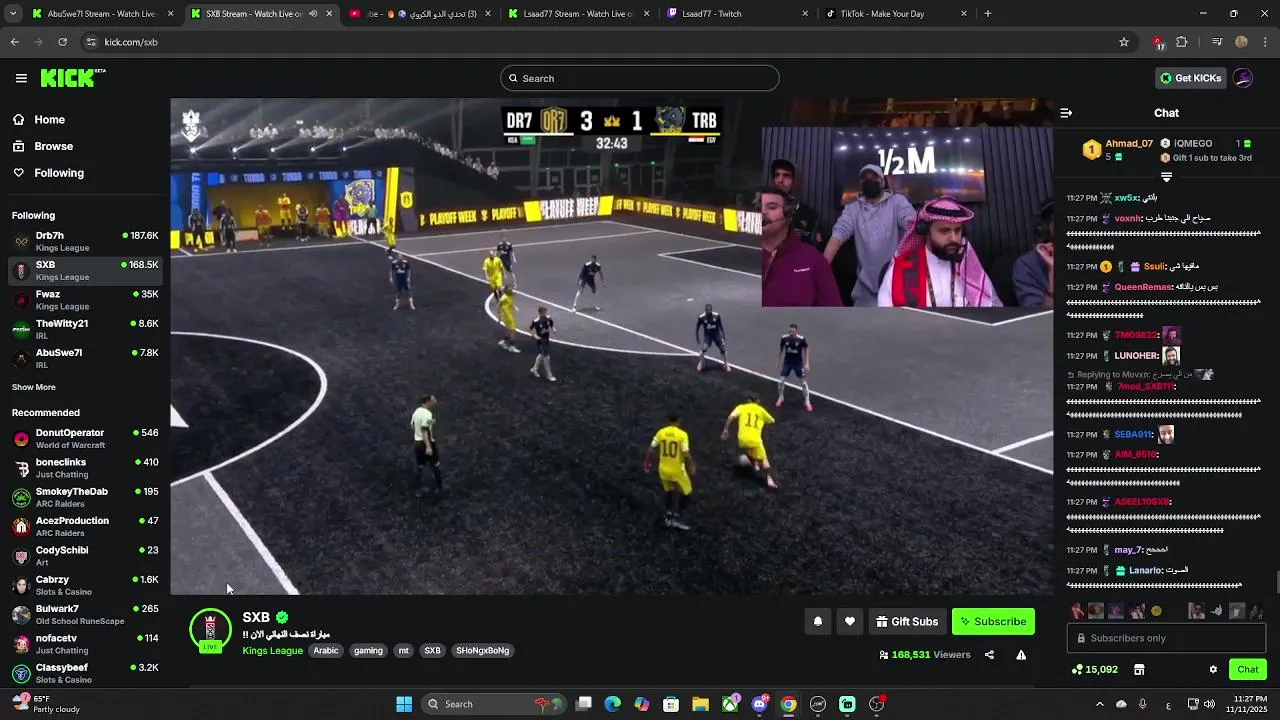Open the Kings League category link

tap(272, 650)
